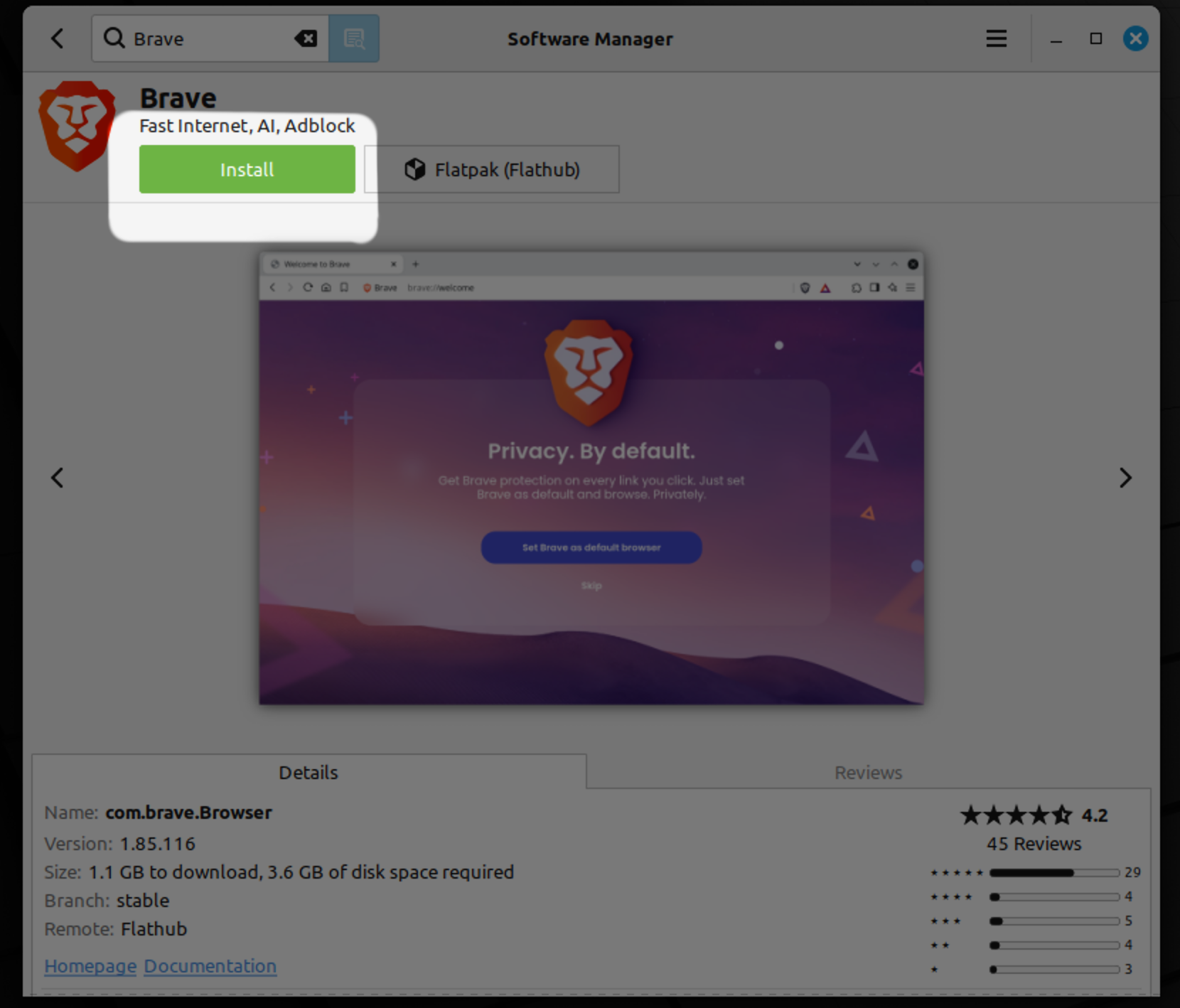The image size is (1180, 1008).
Task: Type in the Brave search field
Action: click(x=212, y=38)
